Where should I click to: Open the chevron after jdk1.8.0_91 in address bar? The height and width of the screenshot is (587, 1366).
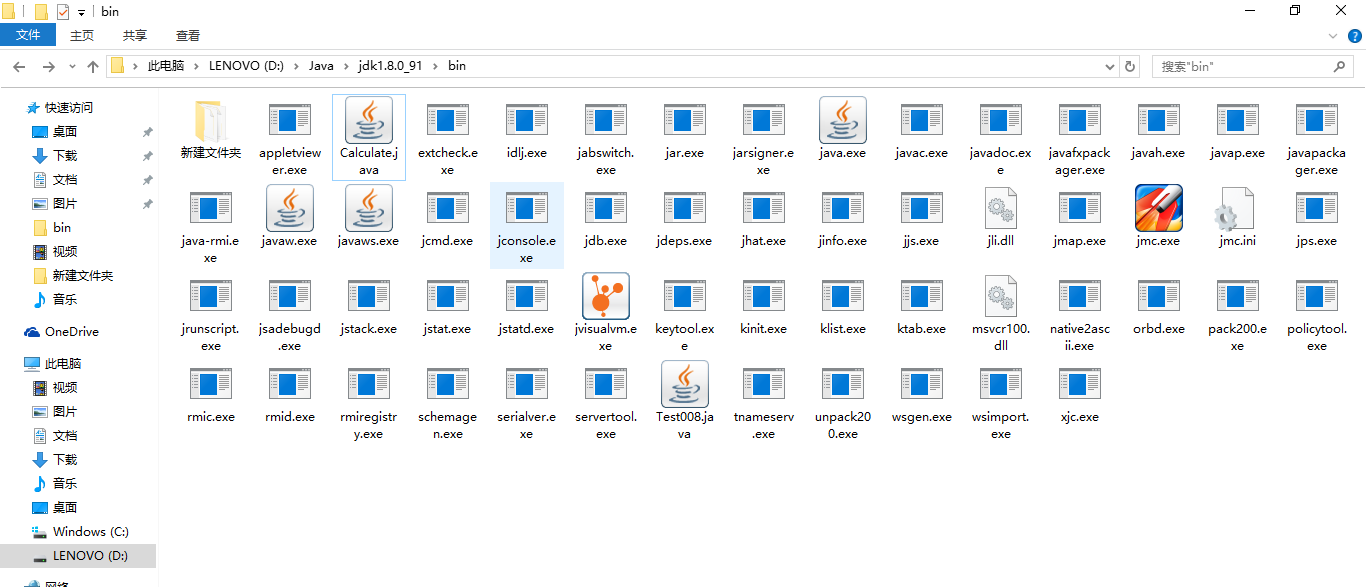435,66
